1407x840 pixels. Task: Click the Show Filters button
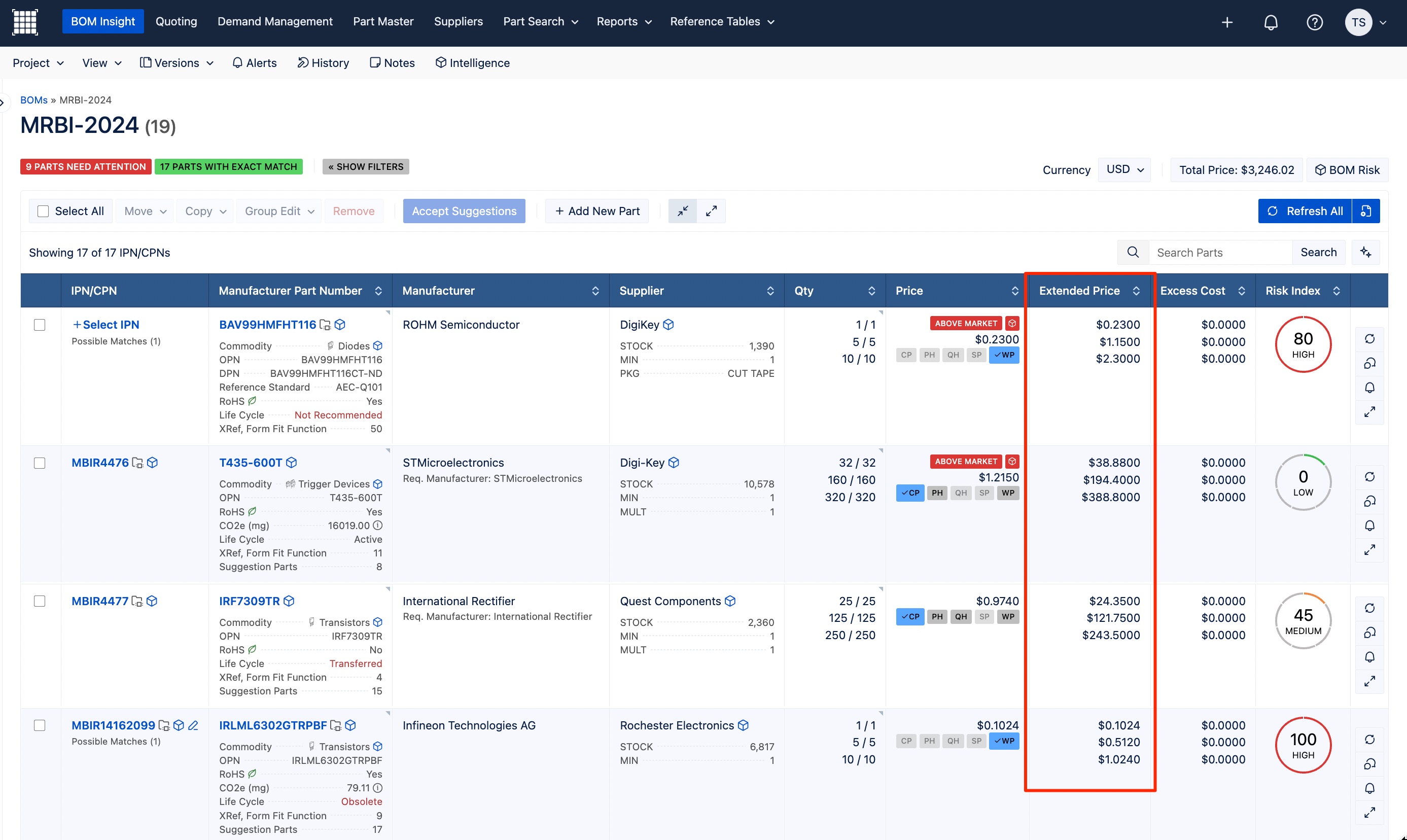[366, 166]
